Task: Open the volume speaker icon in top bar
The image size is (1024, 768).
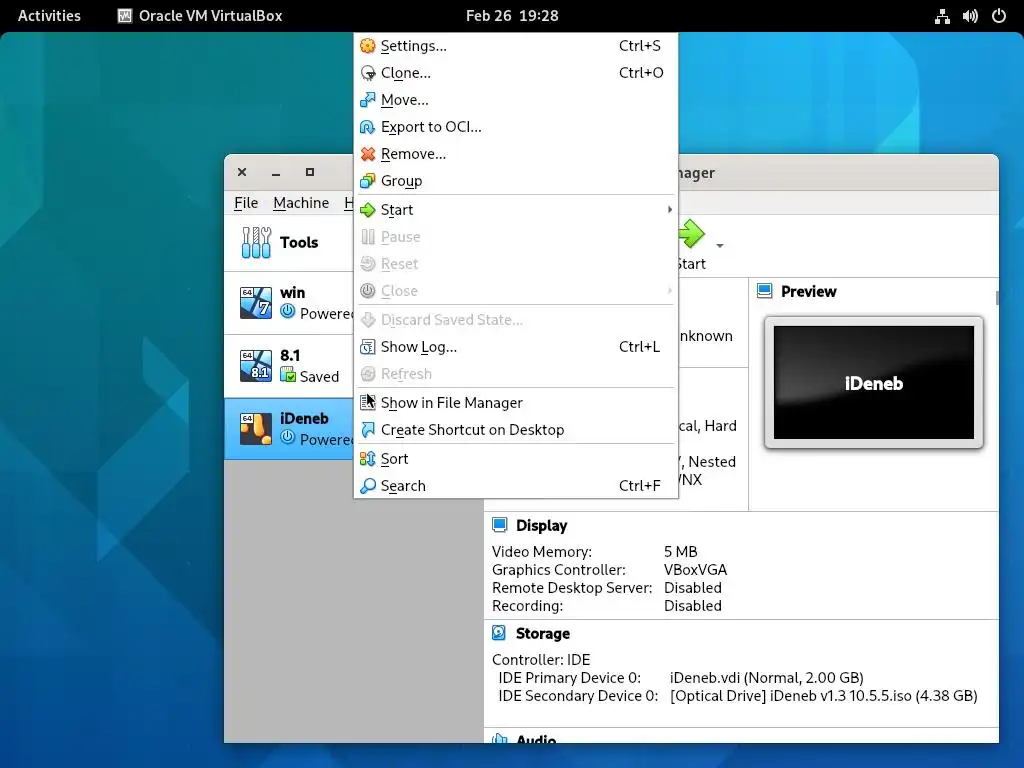Action: click(970, 16)
